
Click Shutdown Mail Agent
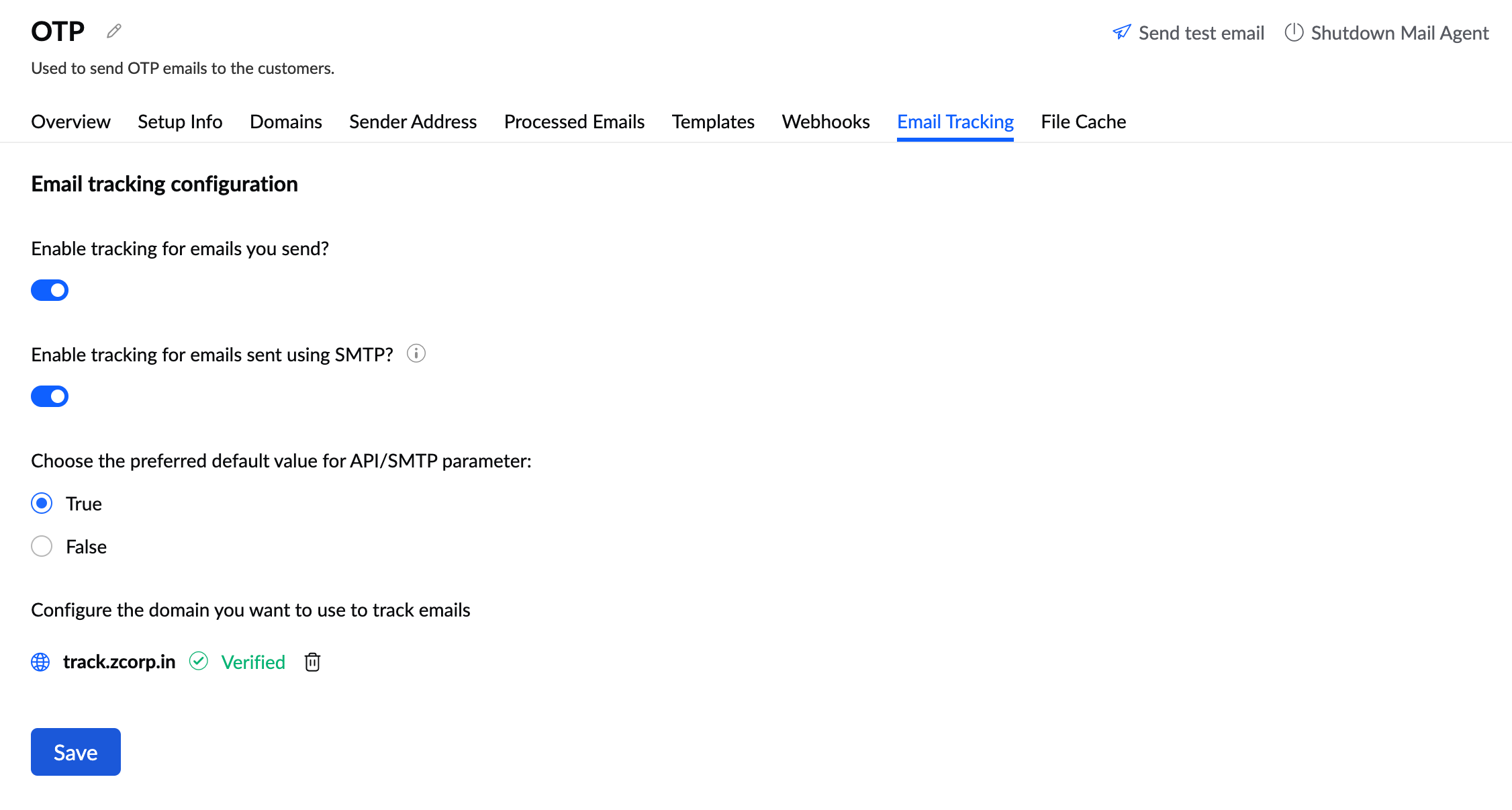tap(1399, 32)
